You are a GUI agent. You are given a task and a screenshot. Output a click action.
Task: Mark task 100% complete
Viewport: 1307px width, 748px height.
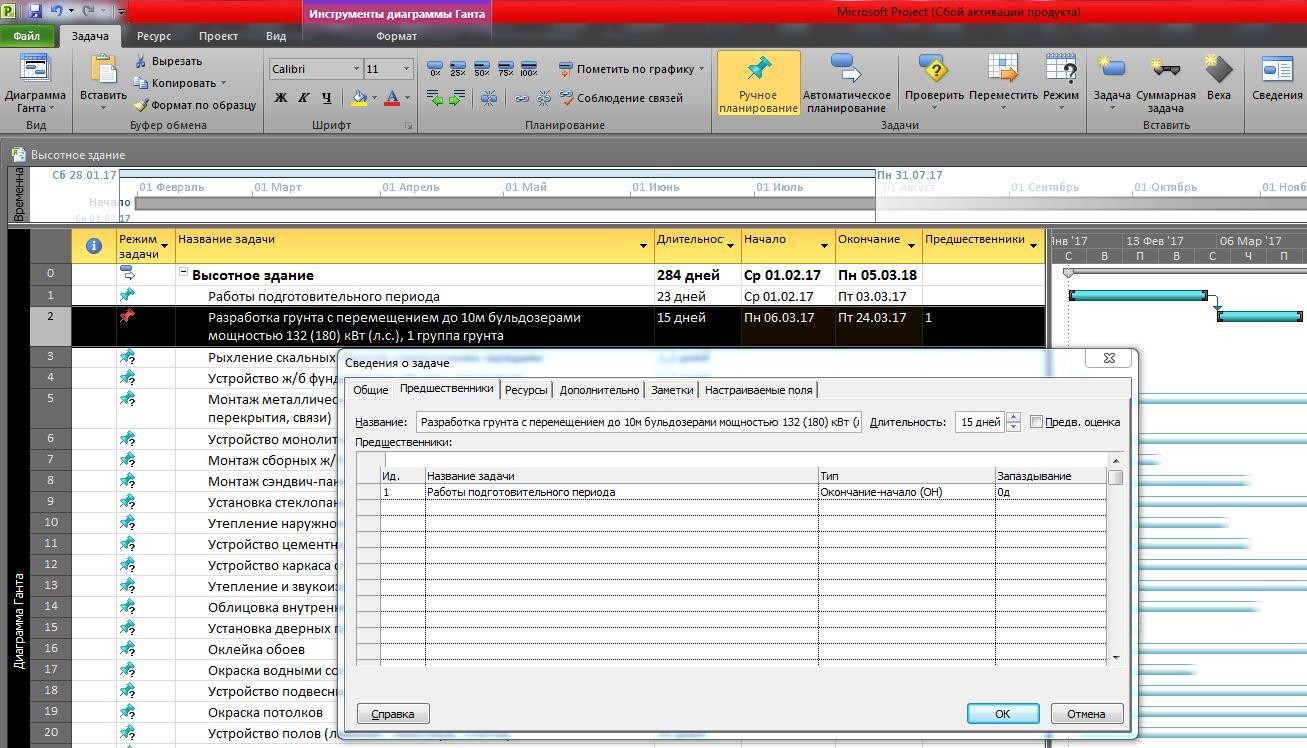click(529, 69)
